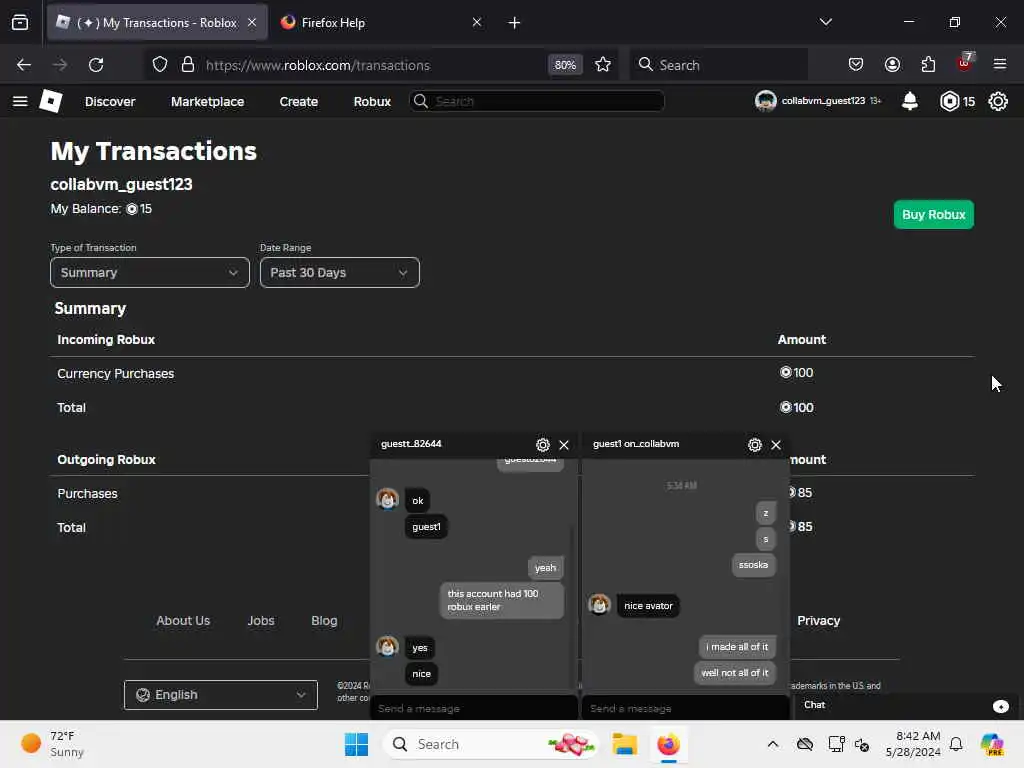Follow the About Us footer link
The image size is (1024, 768).
183,621
